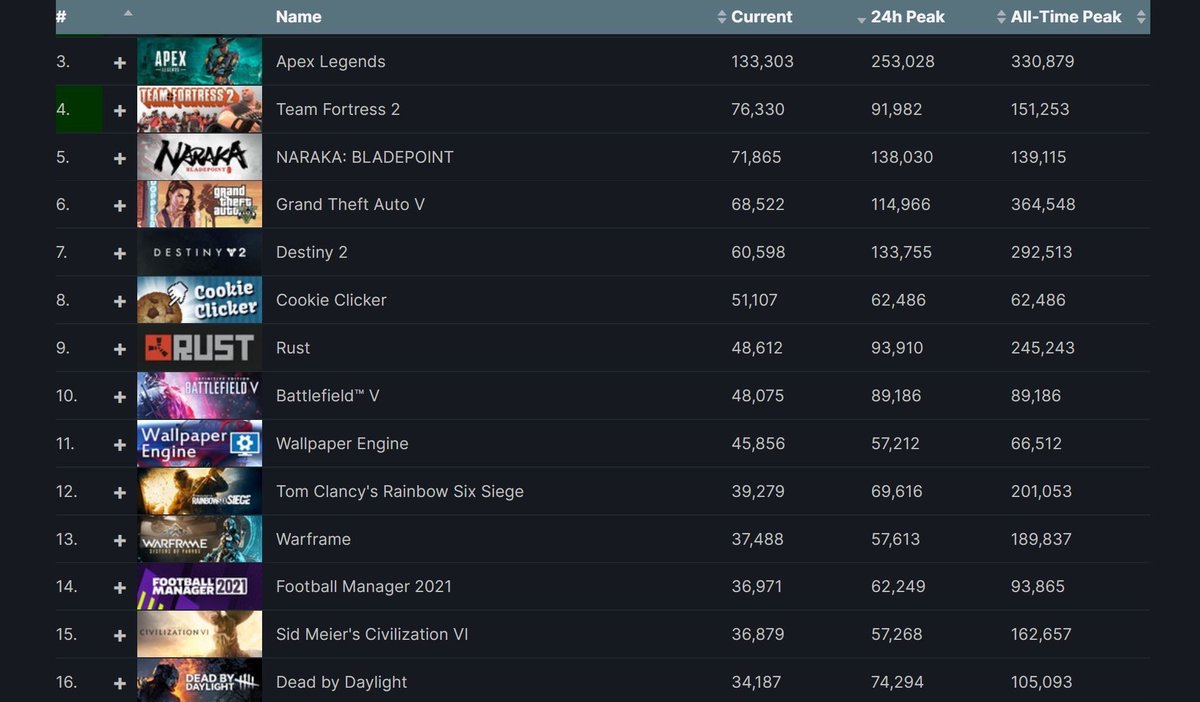Viewport: 1200px width, 702px height.
Task: Select the all-time peak value 162,657
Action: pos(1041,635)
